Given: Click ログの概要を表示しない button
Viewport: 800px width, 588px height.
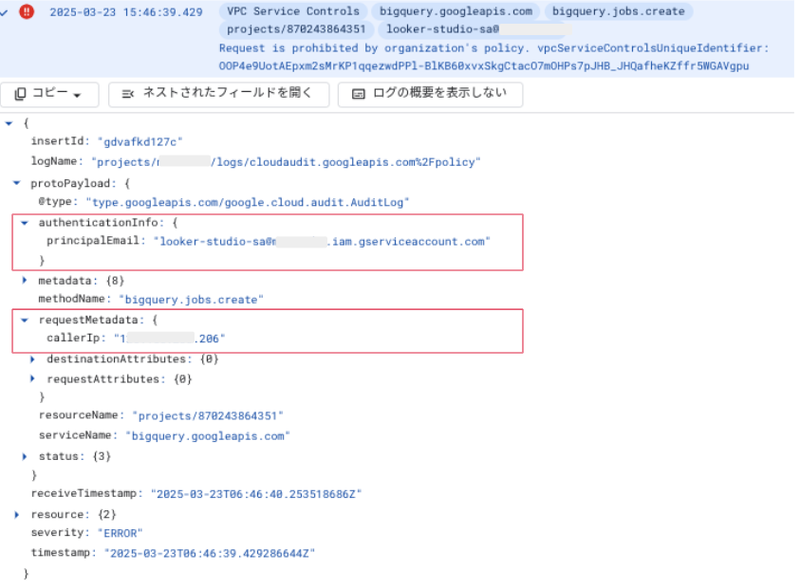Looking at the screenshot, I should click(x=430, y=94).
